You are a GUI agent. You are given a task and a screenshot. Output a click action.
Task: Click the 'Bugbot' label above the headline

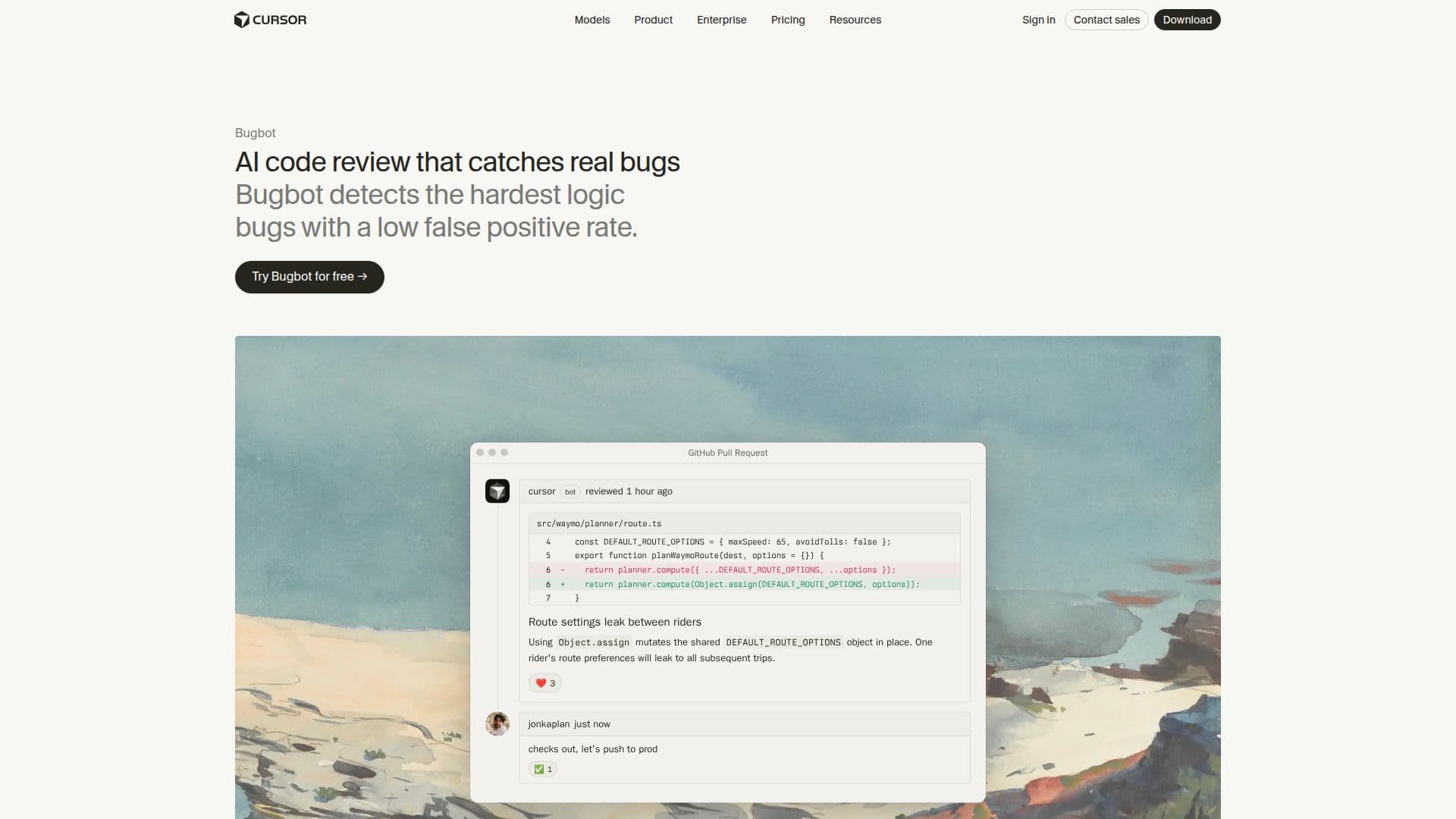click(256, 133)
